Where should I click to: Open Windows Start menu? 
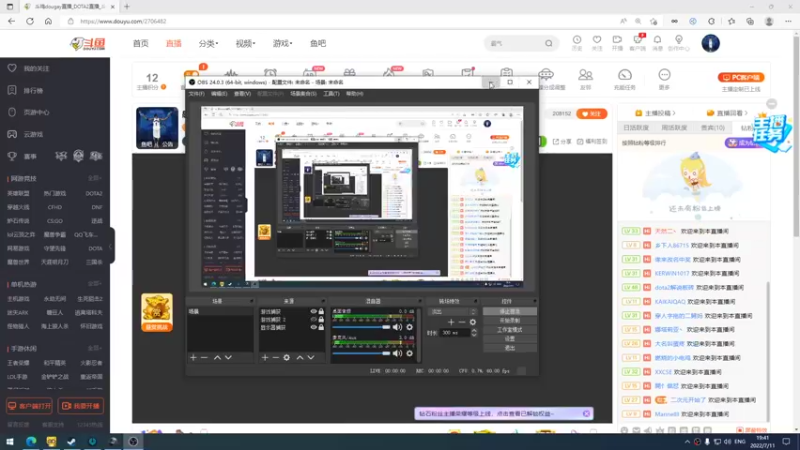point(10,441)
